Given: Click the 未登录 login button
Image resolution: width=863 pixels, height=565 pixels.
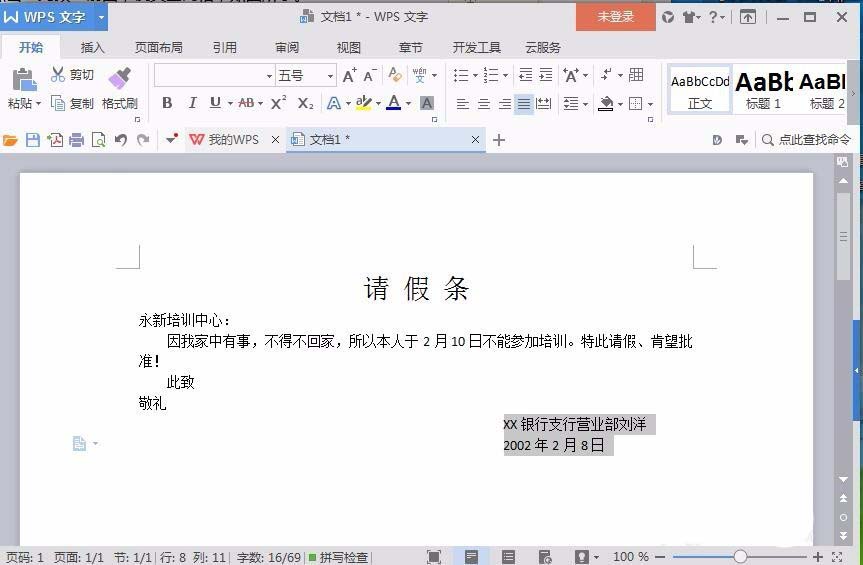Looking at the screenshot, I should 615,17.
